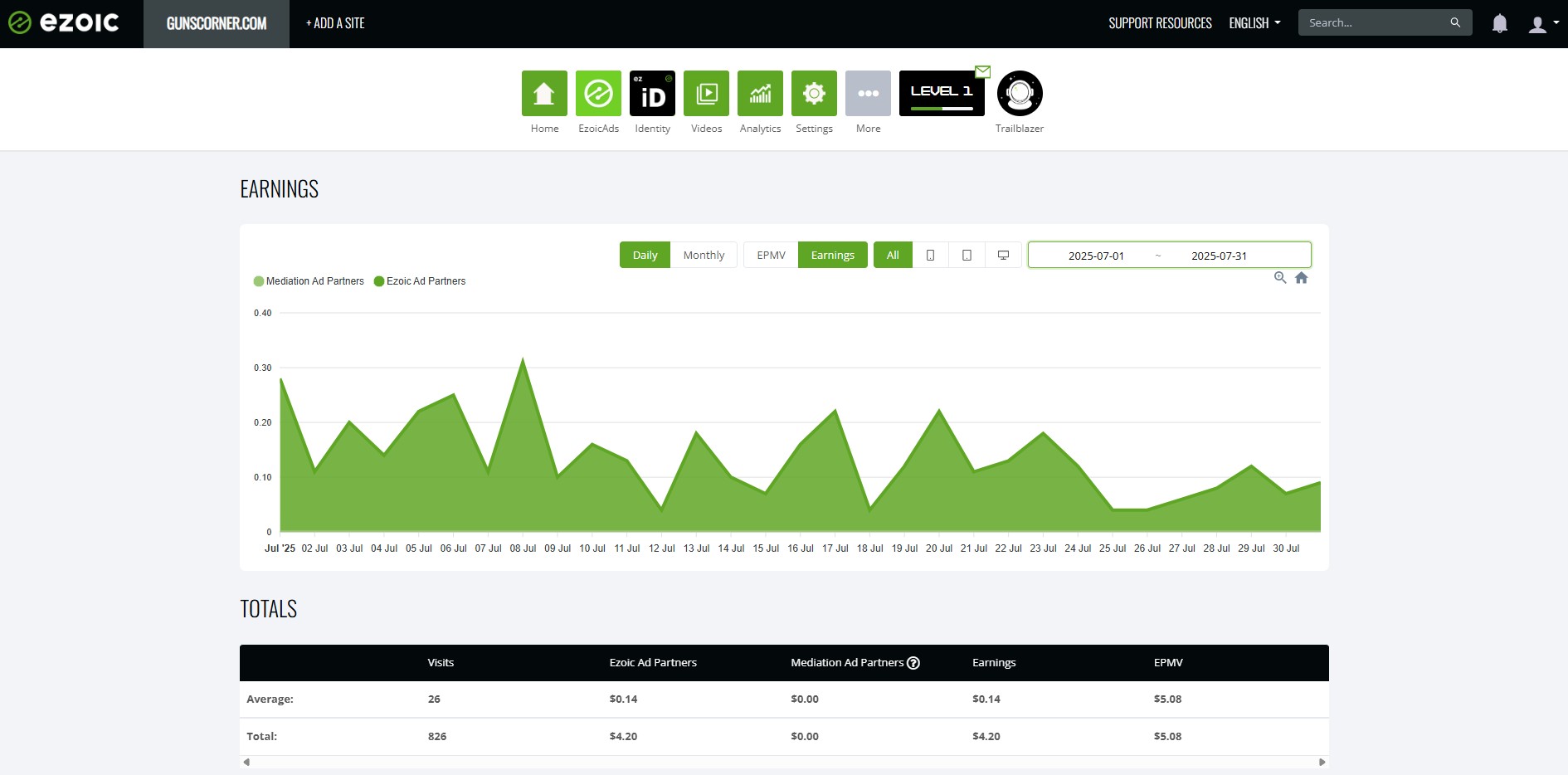Click the Earnings column header
The image size is (1568, 775).
(994, 662)
